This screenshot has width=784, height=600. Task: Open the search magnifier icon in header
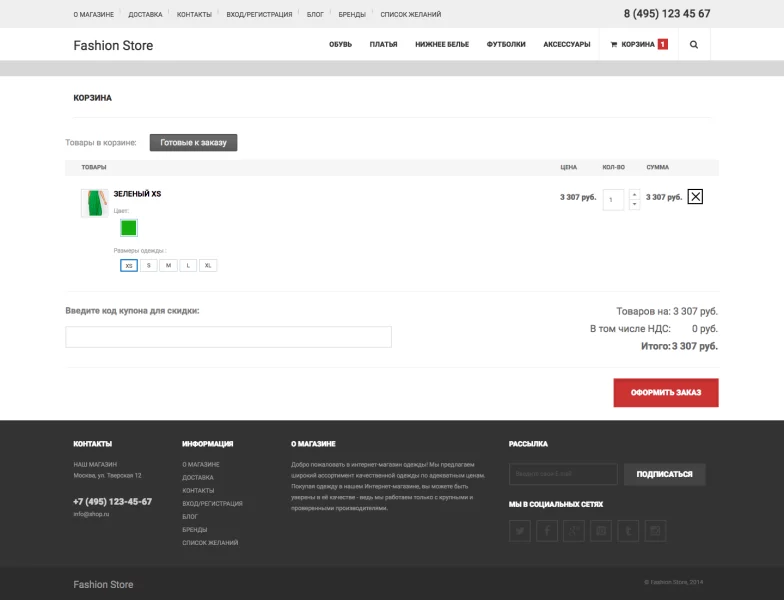[694, 45]
